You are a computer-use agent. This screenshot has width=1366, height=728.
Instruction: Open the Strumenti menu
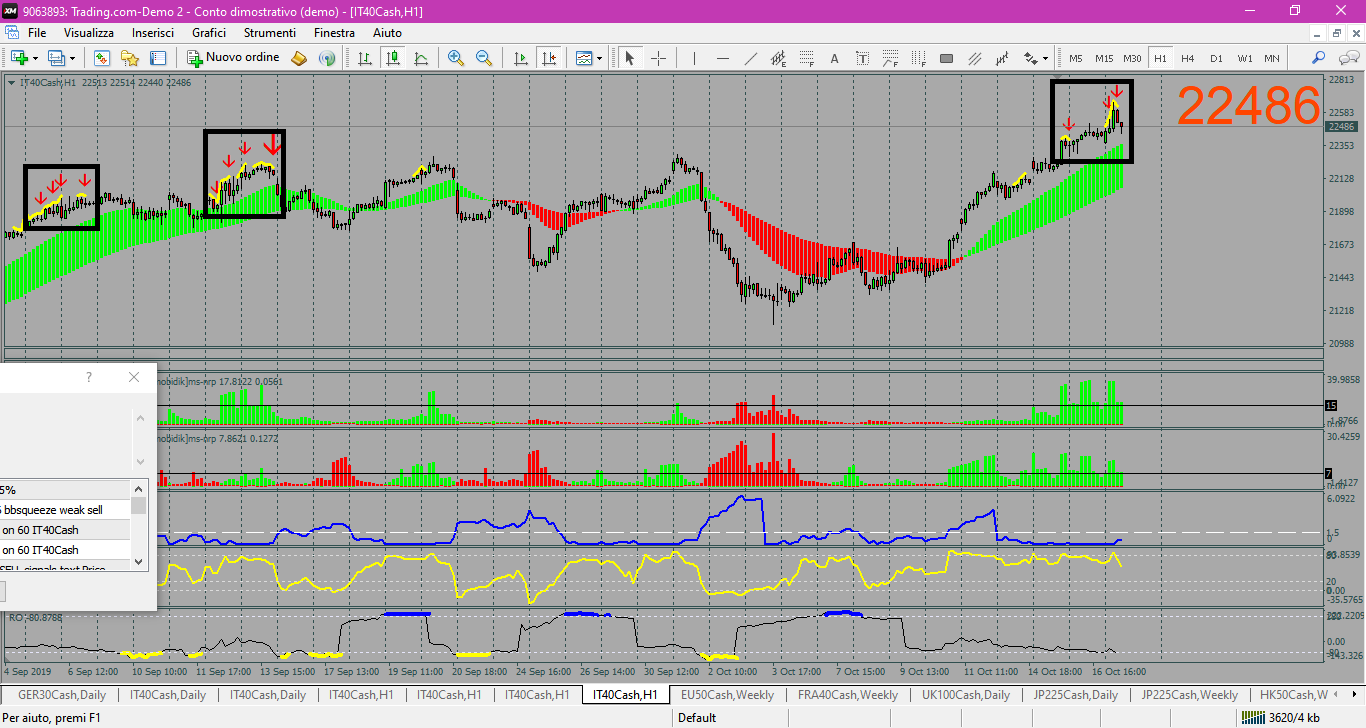pos(270,33)
